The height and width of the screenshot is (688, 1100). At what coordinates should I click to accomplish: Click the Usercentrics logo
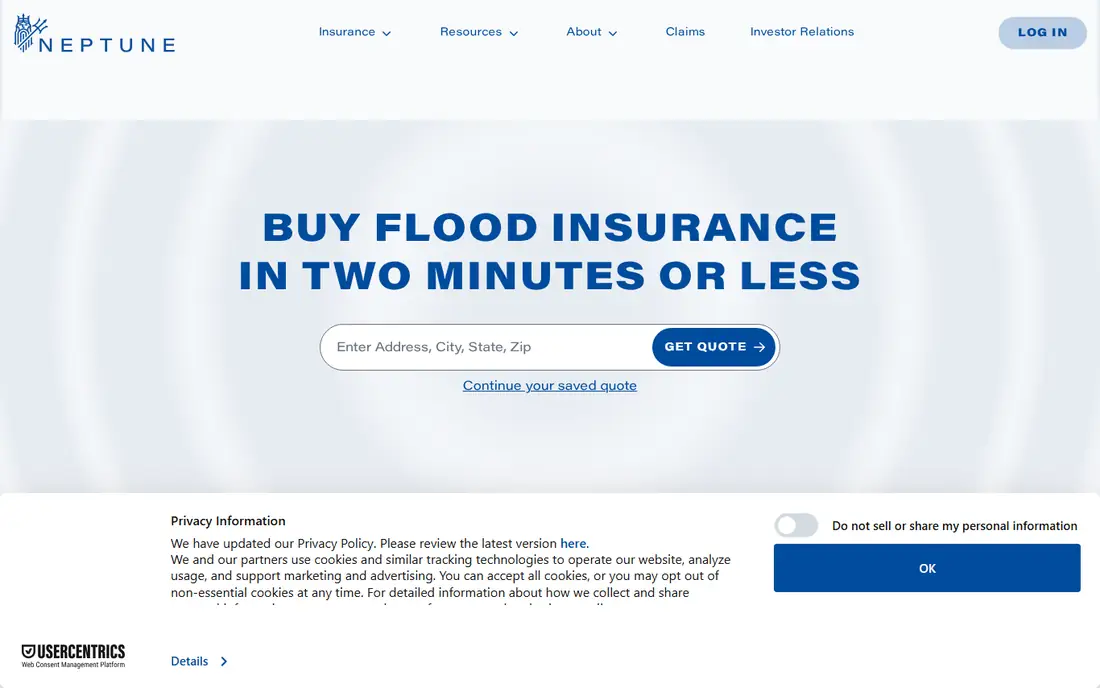73,656
